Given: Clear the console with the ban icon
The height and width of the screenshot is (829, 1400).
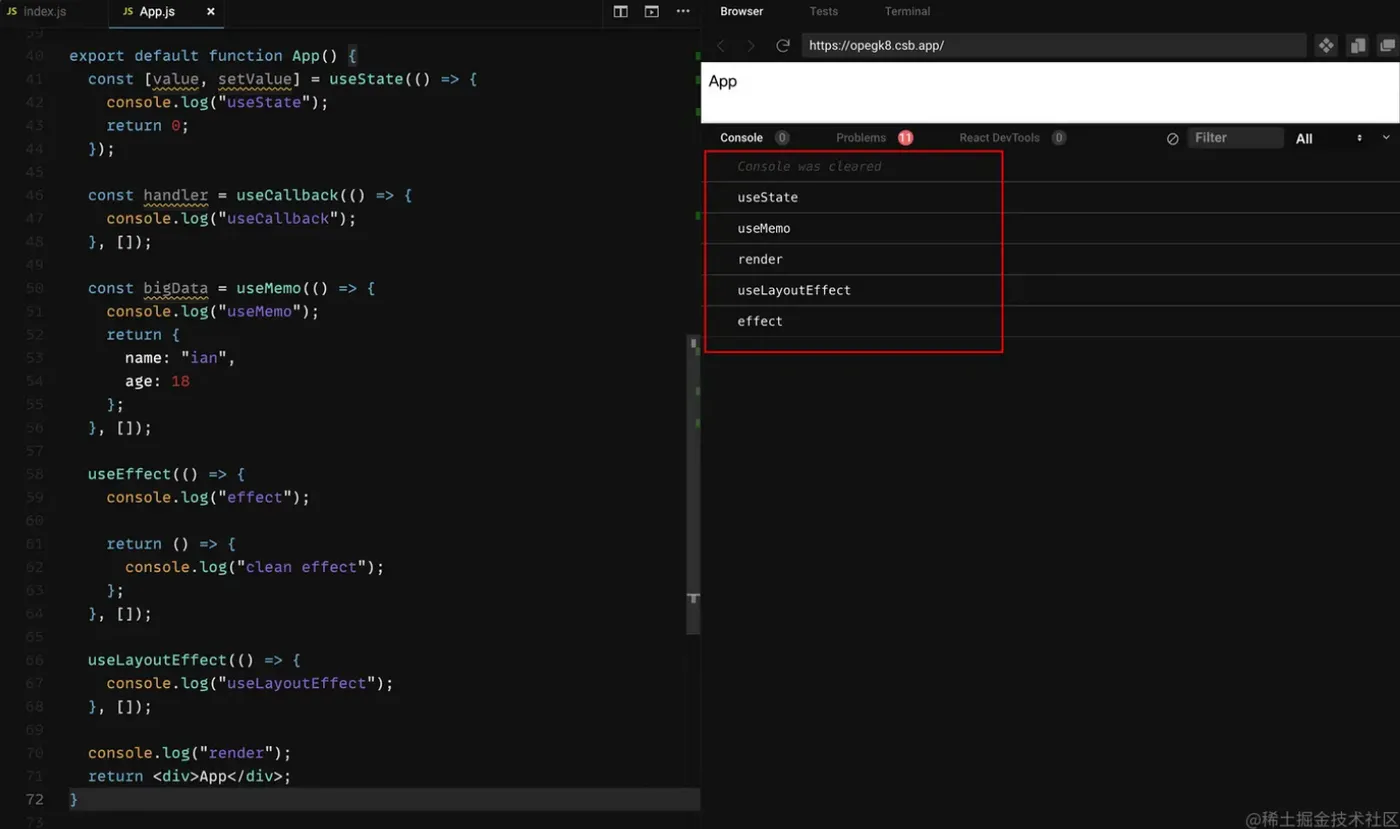Looking at the screenshot, I should click(x=1173, y=139).
